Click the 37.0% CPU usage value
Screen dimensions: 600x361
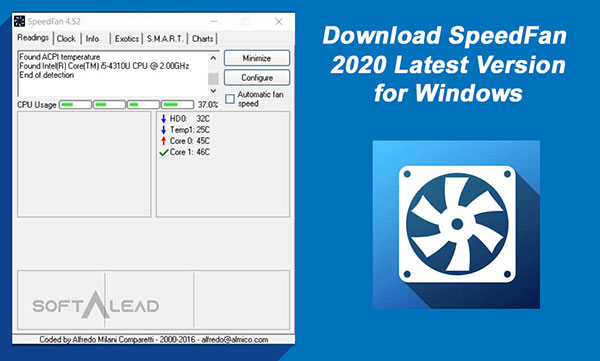208,105
